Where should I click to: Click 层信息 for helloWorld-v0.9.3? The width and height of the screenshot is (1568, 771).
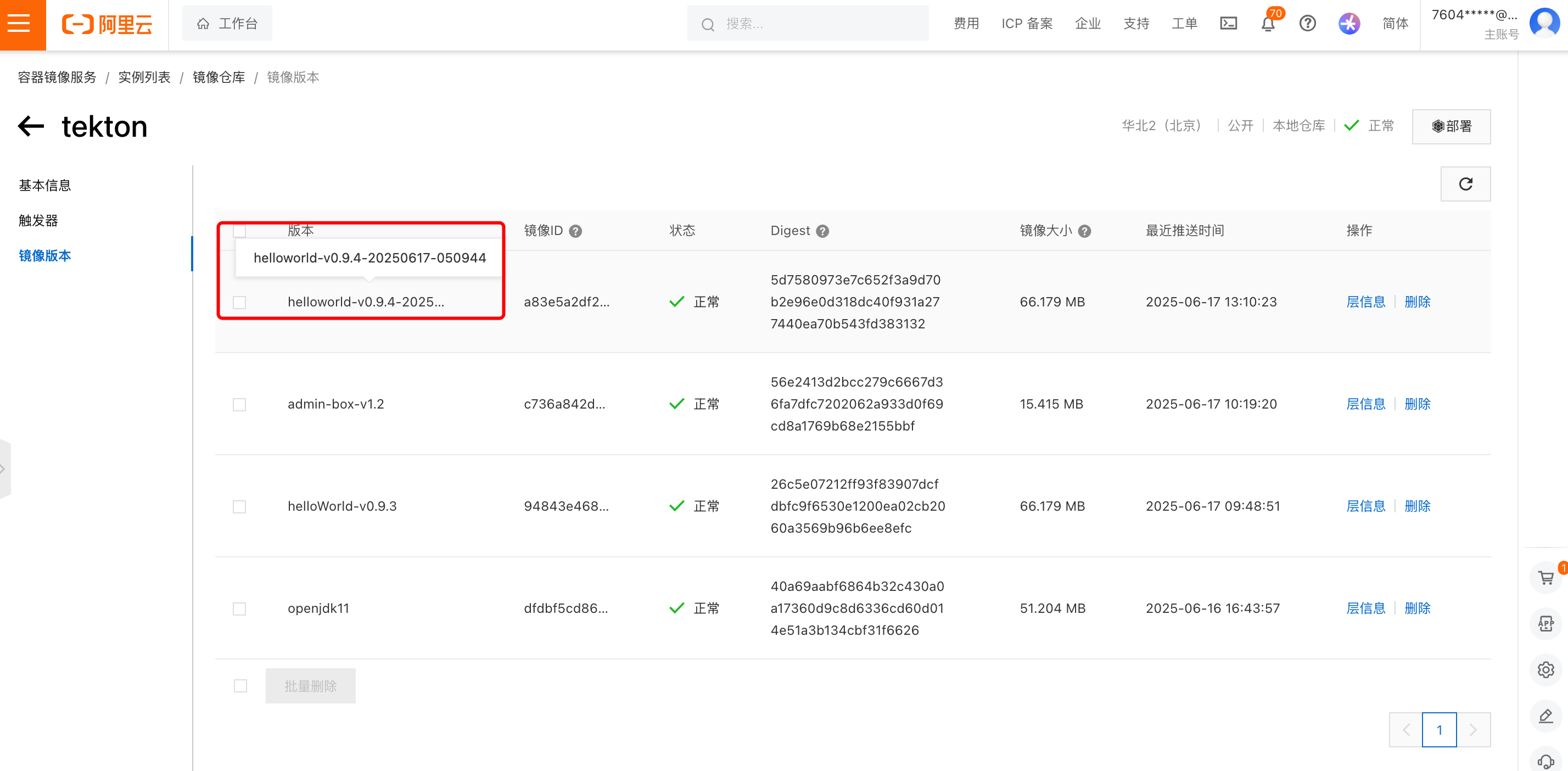(1365, 506)
